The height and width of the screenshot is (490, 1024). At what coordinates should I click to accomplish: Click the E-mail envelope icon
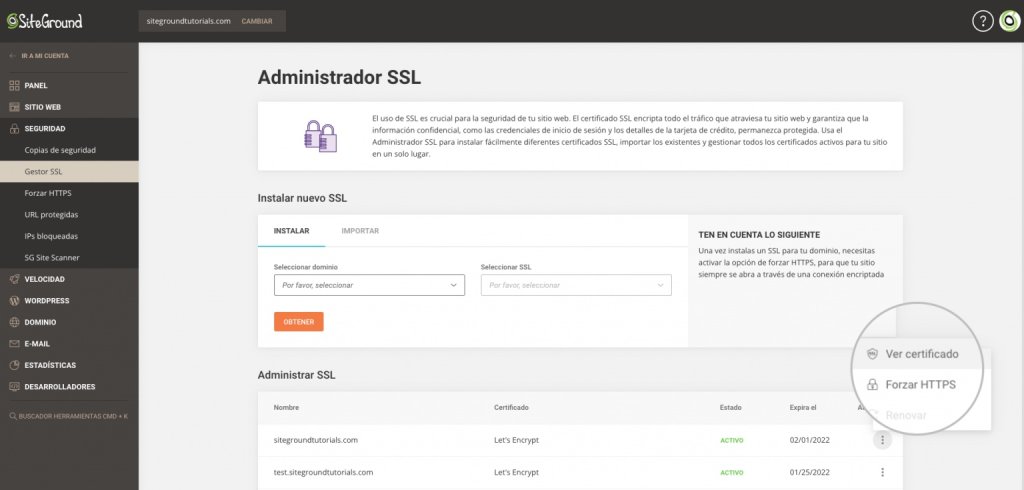point(14,344)
